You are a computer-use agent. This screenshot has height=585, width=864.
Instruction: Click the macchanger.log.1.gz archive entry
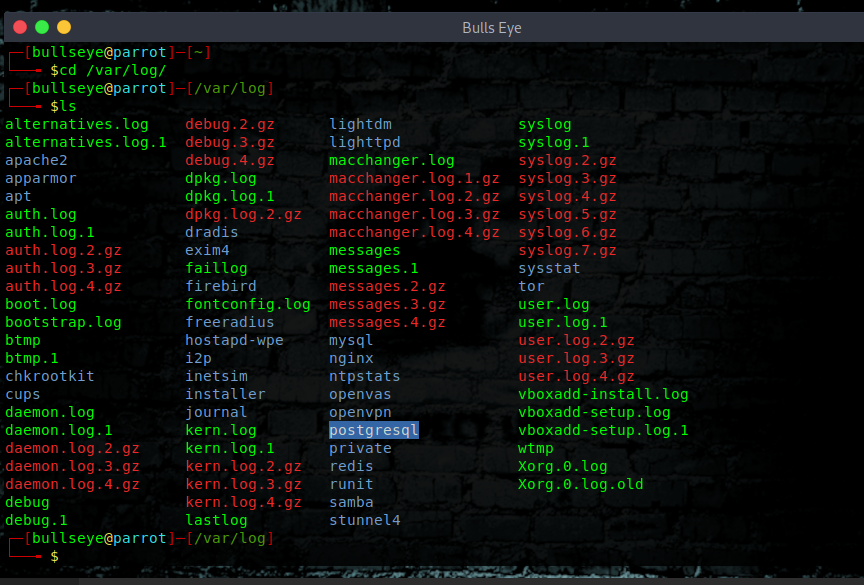[414, 178]
